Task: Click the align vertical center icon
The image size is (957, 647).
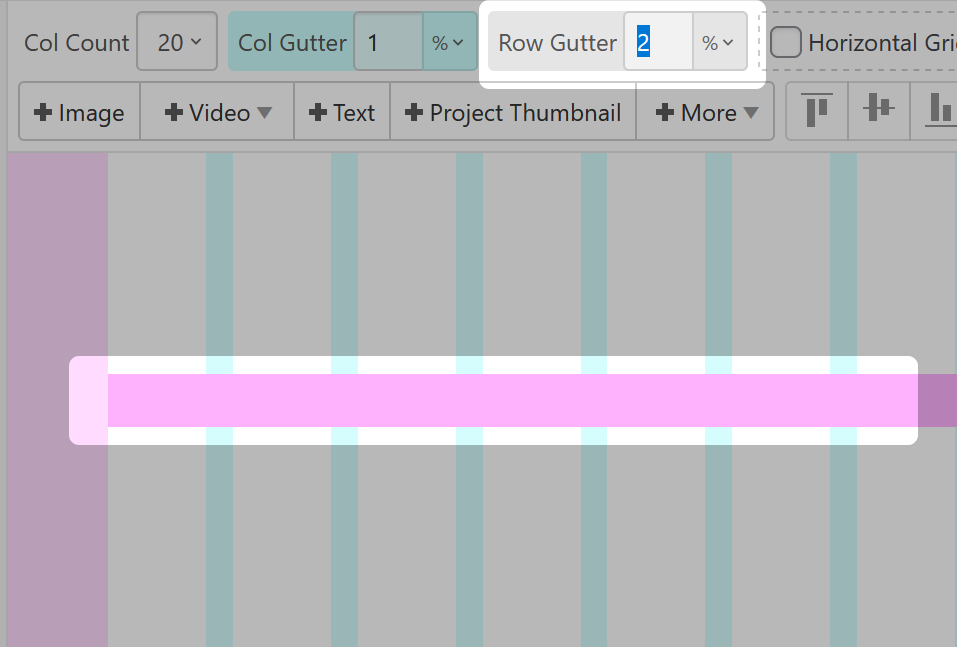Action: click(x=879, y=111)
